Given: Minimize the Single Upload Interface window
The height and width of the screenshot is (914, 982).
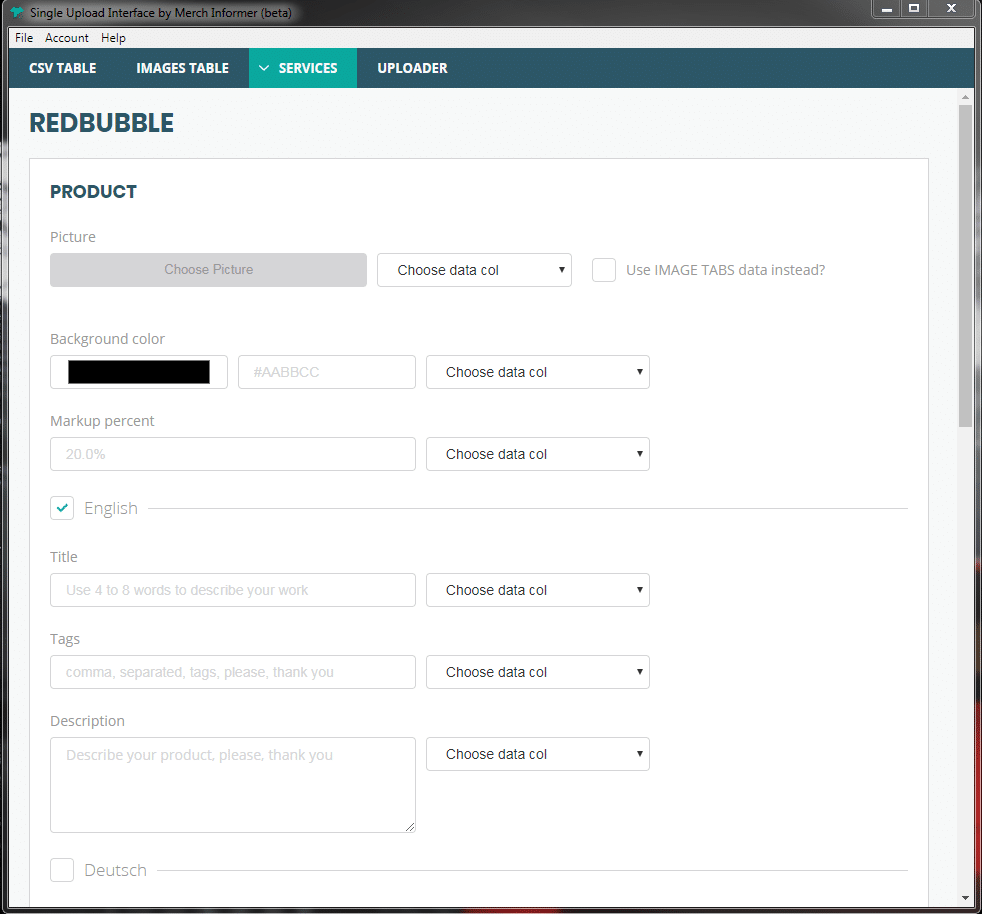Looking at the screenshot, I should [x=887, y=9].
